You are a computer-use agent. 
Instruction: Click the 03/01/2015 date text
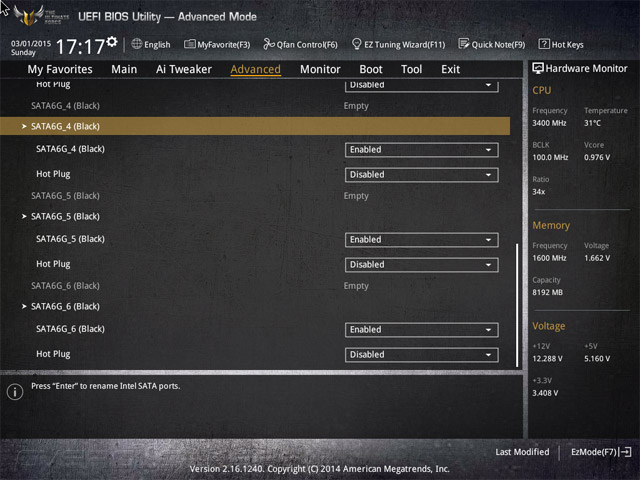pyautogui.click(x=31, y=43)
